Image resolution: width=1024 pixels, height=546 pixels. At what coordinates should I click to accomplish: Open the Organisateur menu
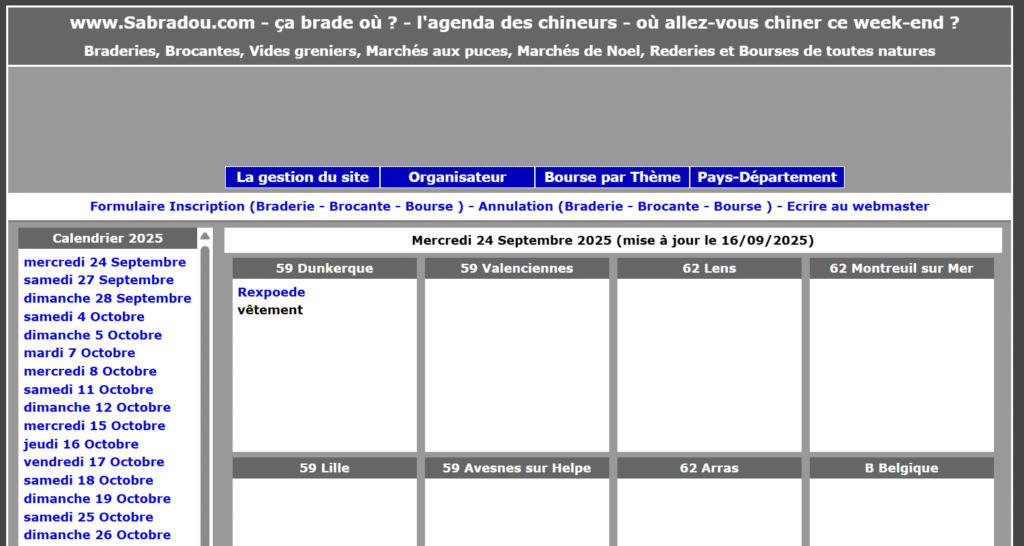(457, 177)
